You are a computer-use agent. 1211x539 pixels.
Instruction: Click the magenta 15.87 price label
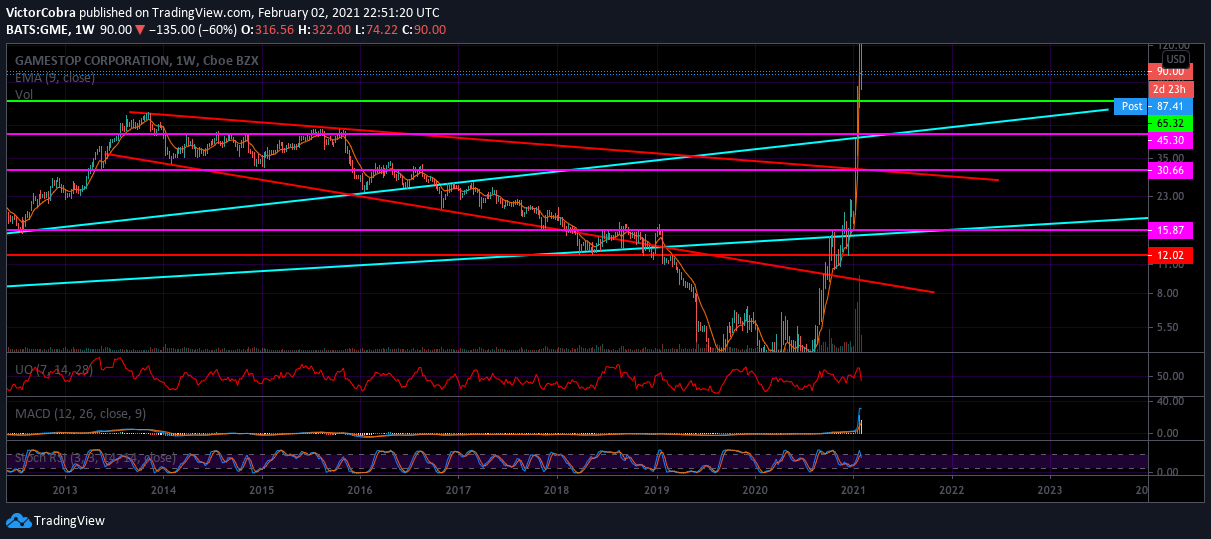click(1170, 231)
